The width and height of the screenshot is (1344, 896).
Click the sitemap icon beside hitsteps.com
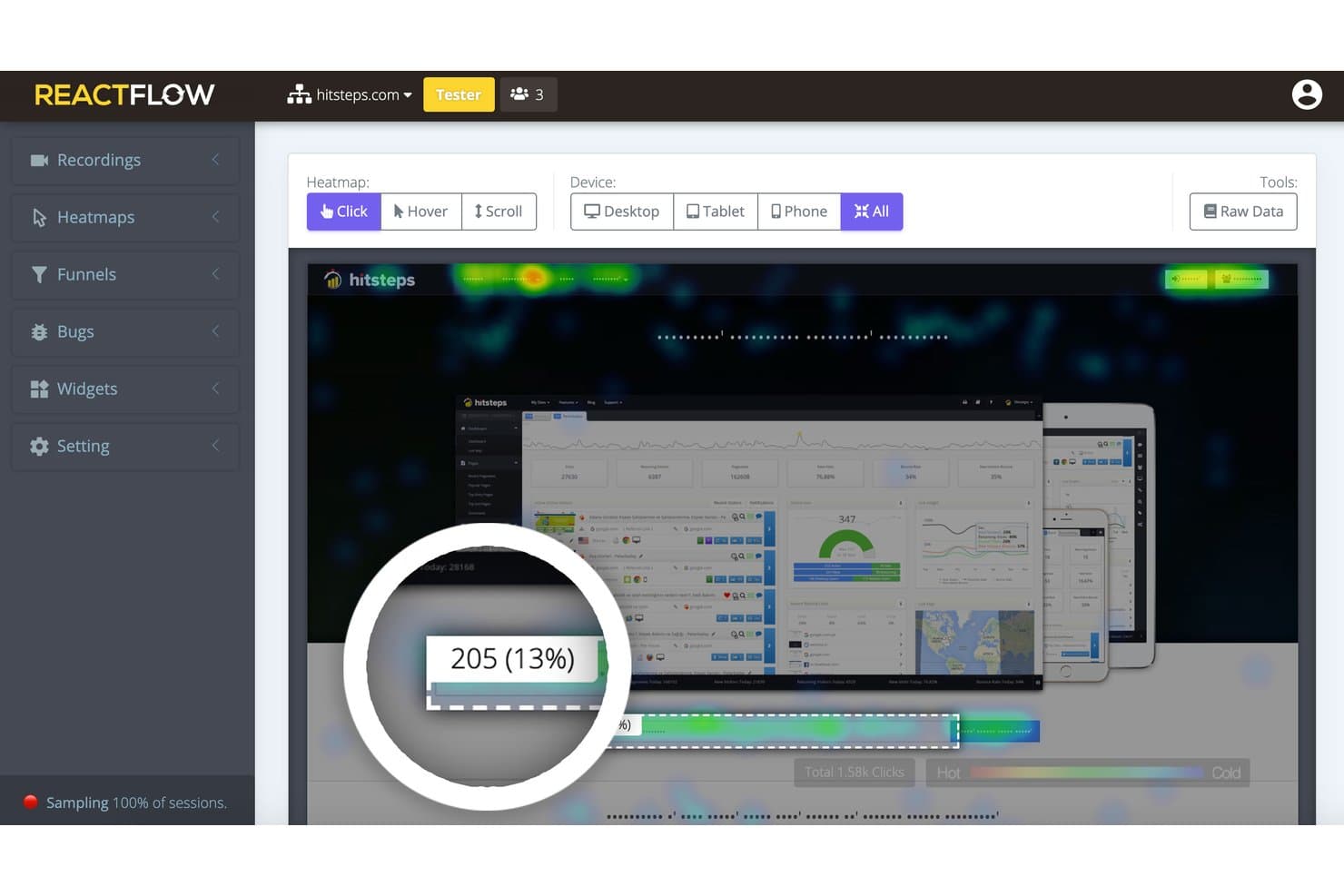tap(299, 94)
